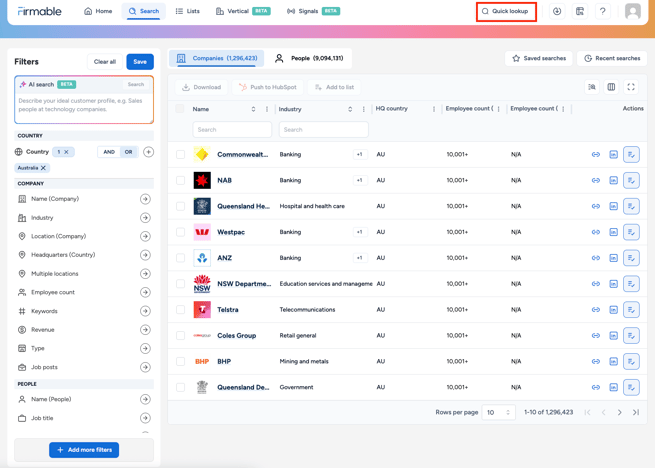Click the Firmable logo
Screen dimensions: 655x468
coord(40,11)
